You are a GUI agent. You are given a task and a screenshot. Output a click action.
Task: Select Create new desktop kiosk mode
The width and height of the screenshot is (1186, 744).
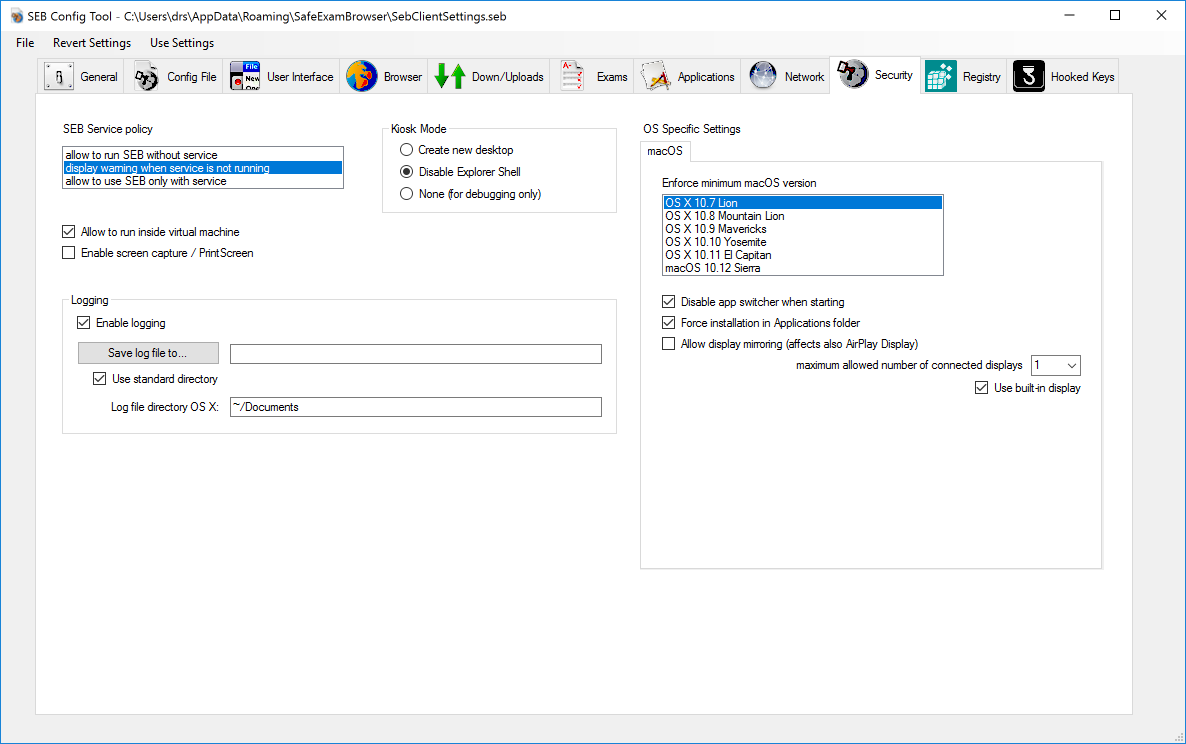click(x=406, y=150)
